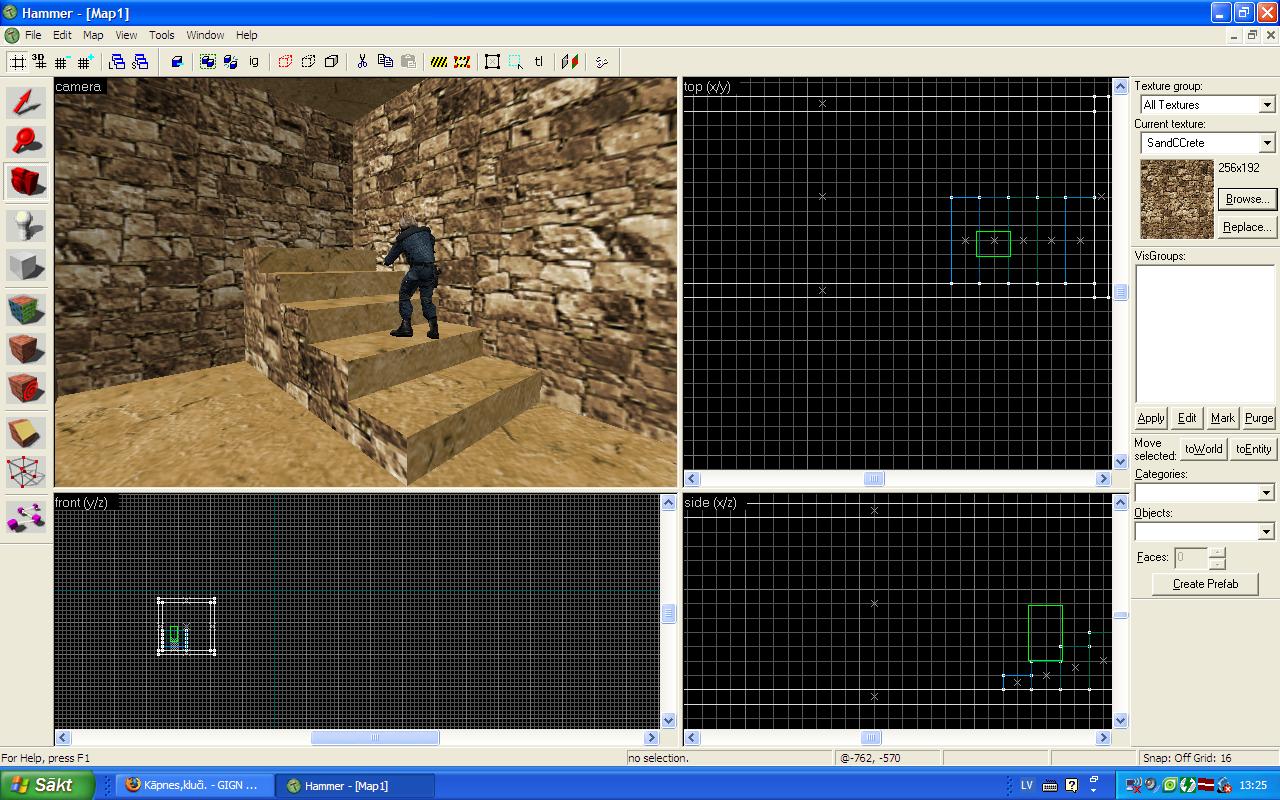This screenshot has width=1280, height=800.
Task: Click the toWorld button
Action: (1203, 449)
